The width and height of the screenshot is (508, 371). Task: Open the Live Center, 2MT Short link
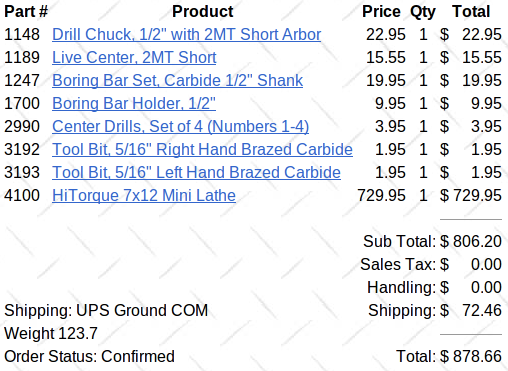pos(134,57)
